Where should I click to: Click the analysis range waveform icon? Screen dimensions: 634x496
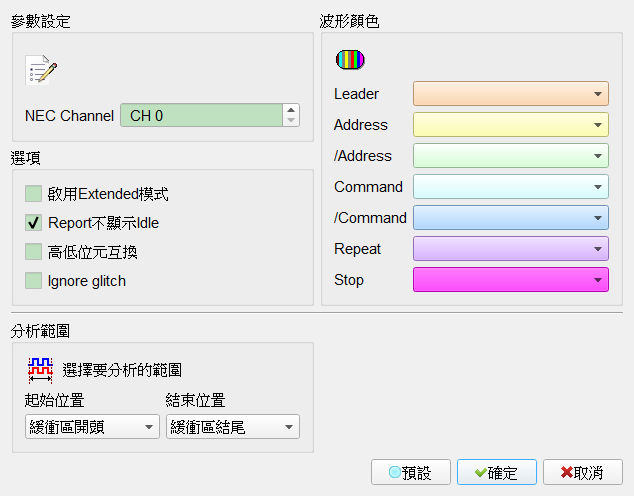click(40, 370)
